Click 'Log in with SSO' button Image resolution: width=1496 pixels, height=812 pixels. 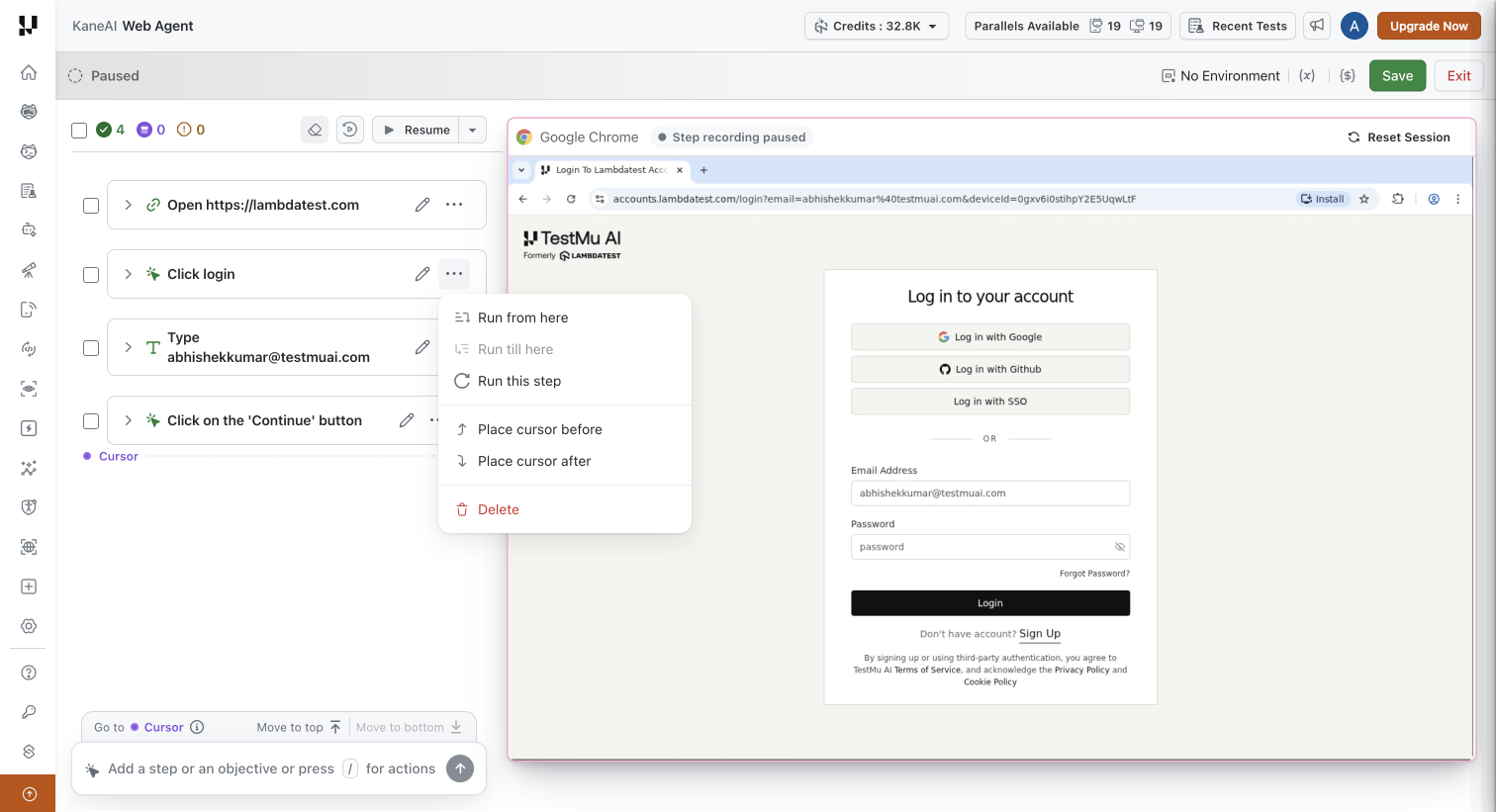[990, 402]
